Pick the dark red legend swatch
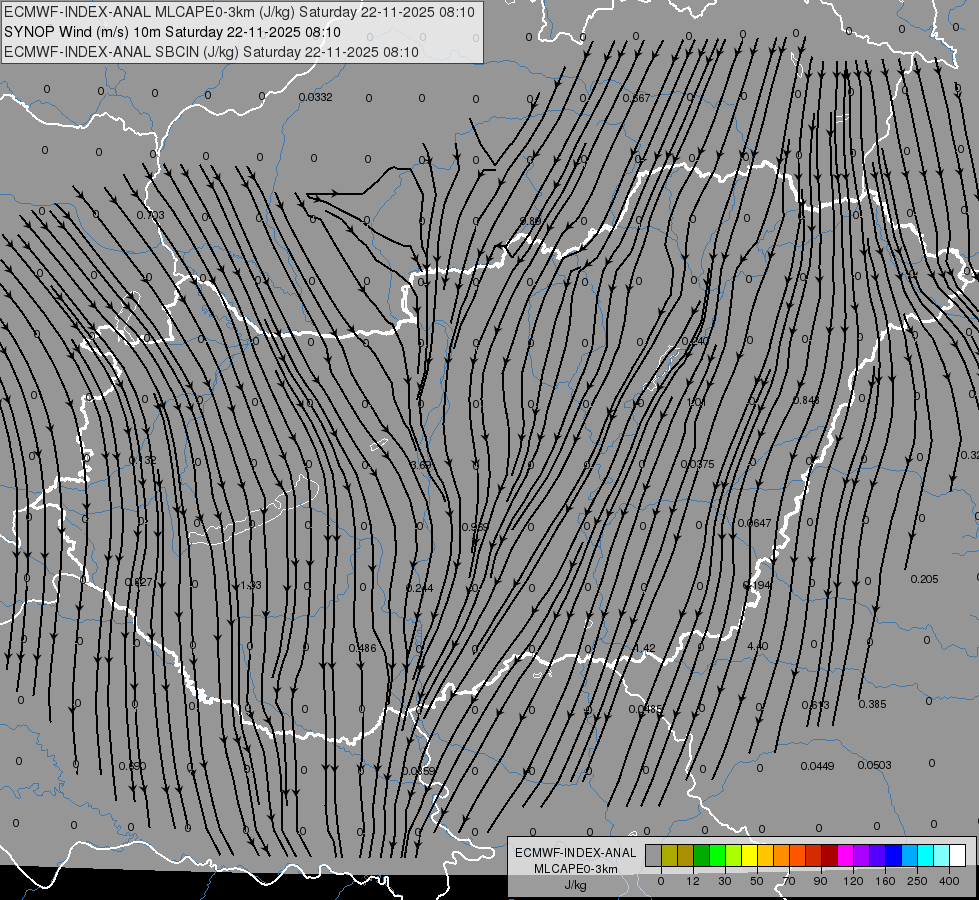The height and width of the screenshot is (900, 979). click(829, 855)
